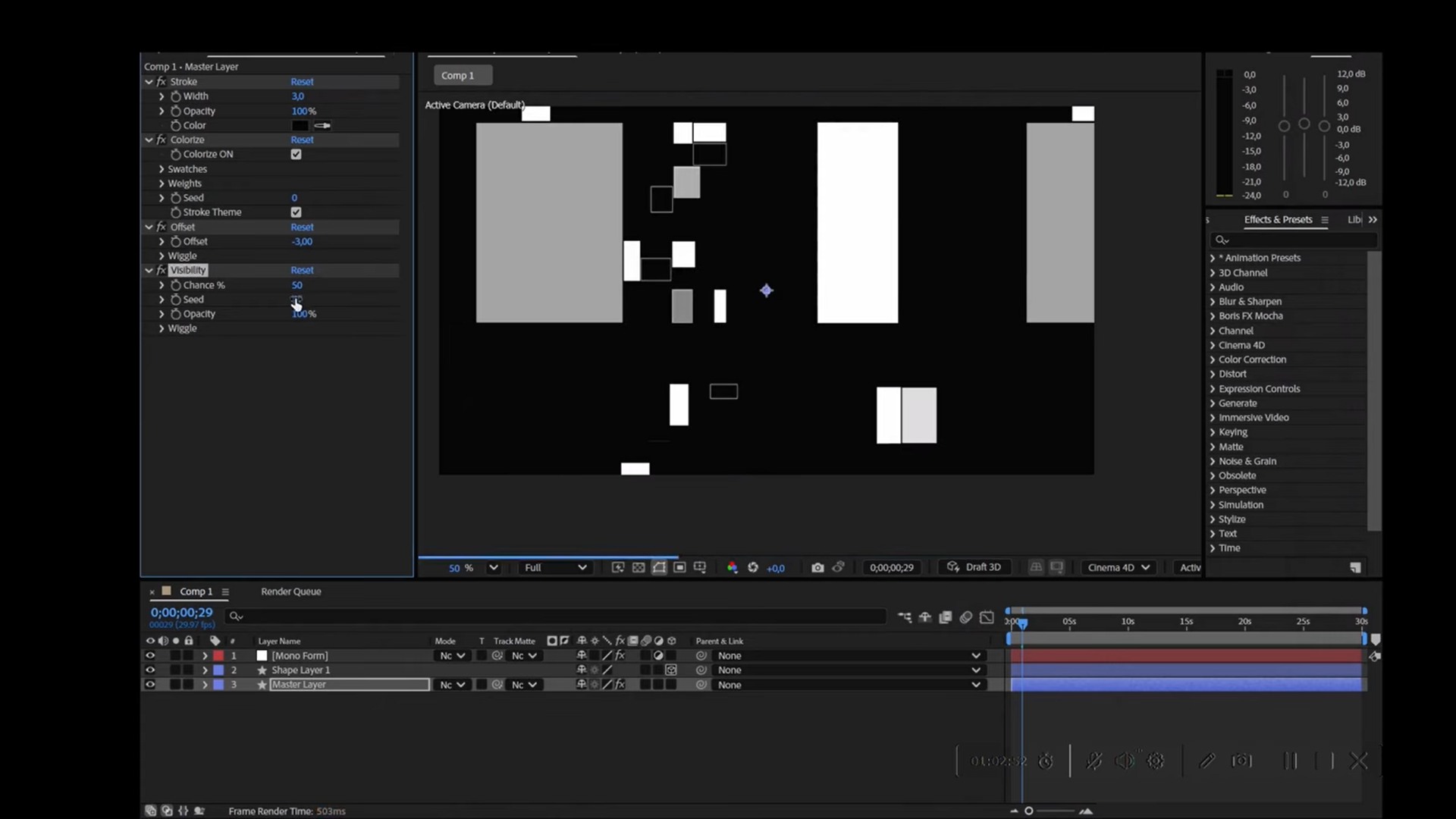This screenshot has height=819, width=1456.
Task: Expand the Swatches property group
Action: pos(162,169)
